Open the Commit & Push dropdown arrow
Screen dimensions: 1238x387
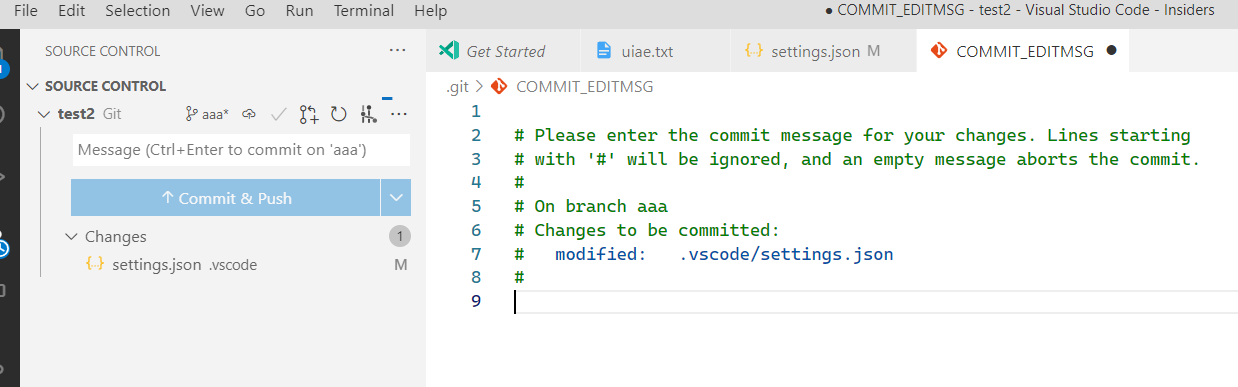(396, 198)
